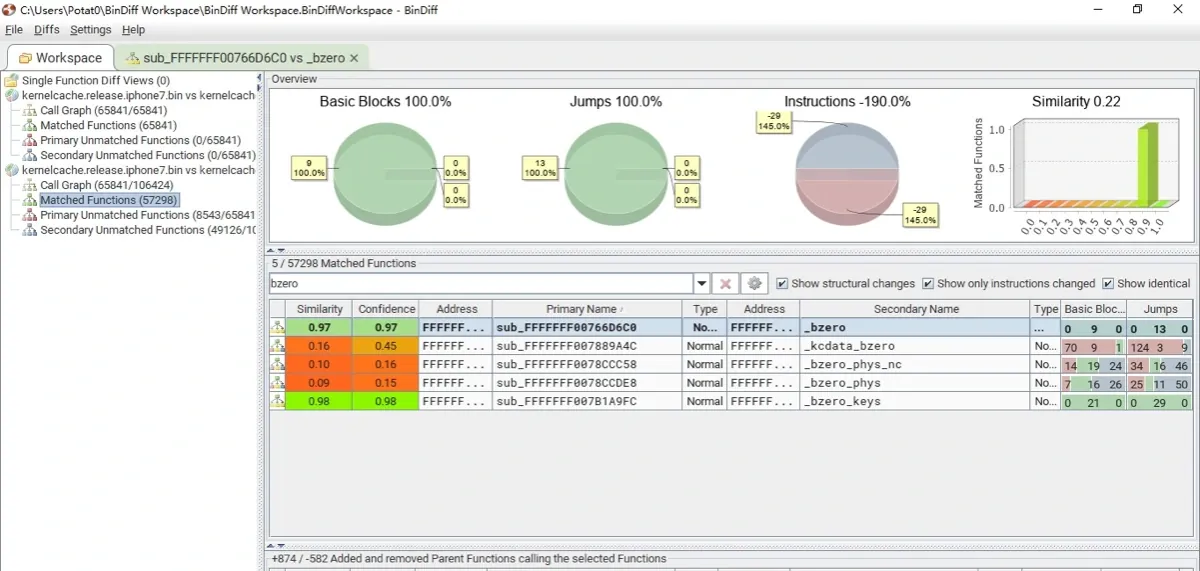Clear the bzero filter with the red X
The height and width of the screenshot is (571, 1200).
pyautogui.click(x=726, y=284)
